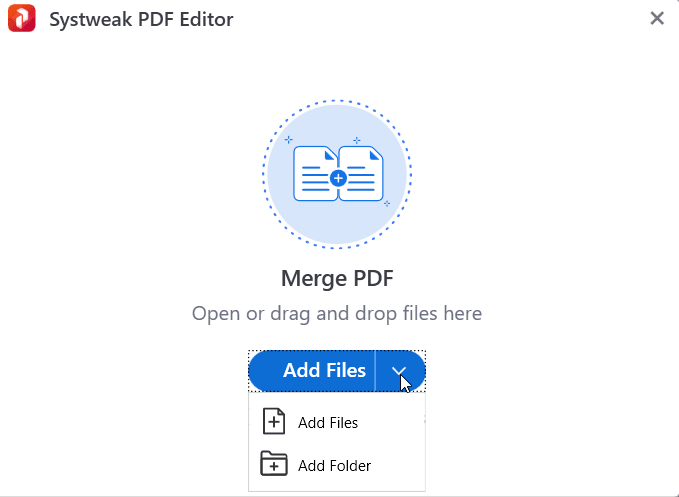This screenshot has width=679, height=497.
Task: Click the blue Add Files button label
Action: 324,371
